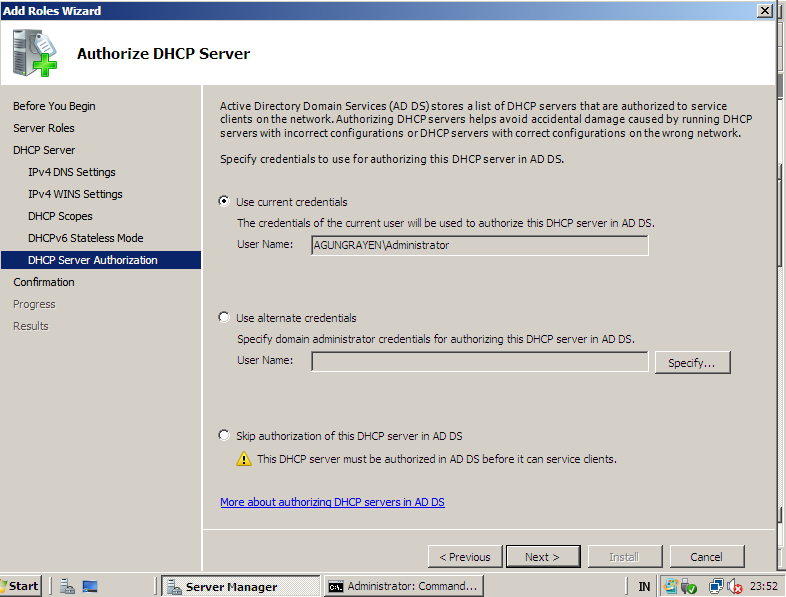Select Skip authorization of this DHCP server
This screenshot has width=786, height=597.
pos(224,435)
